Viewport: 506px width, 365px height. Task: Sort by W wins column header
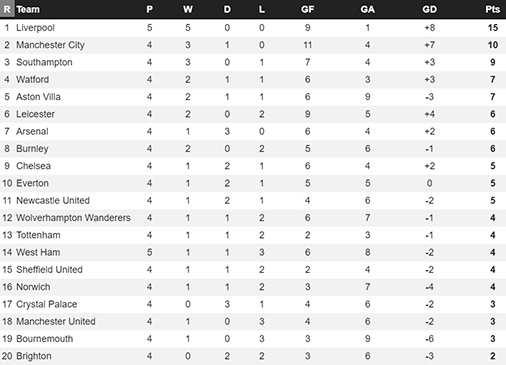[x=188, y=9]
